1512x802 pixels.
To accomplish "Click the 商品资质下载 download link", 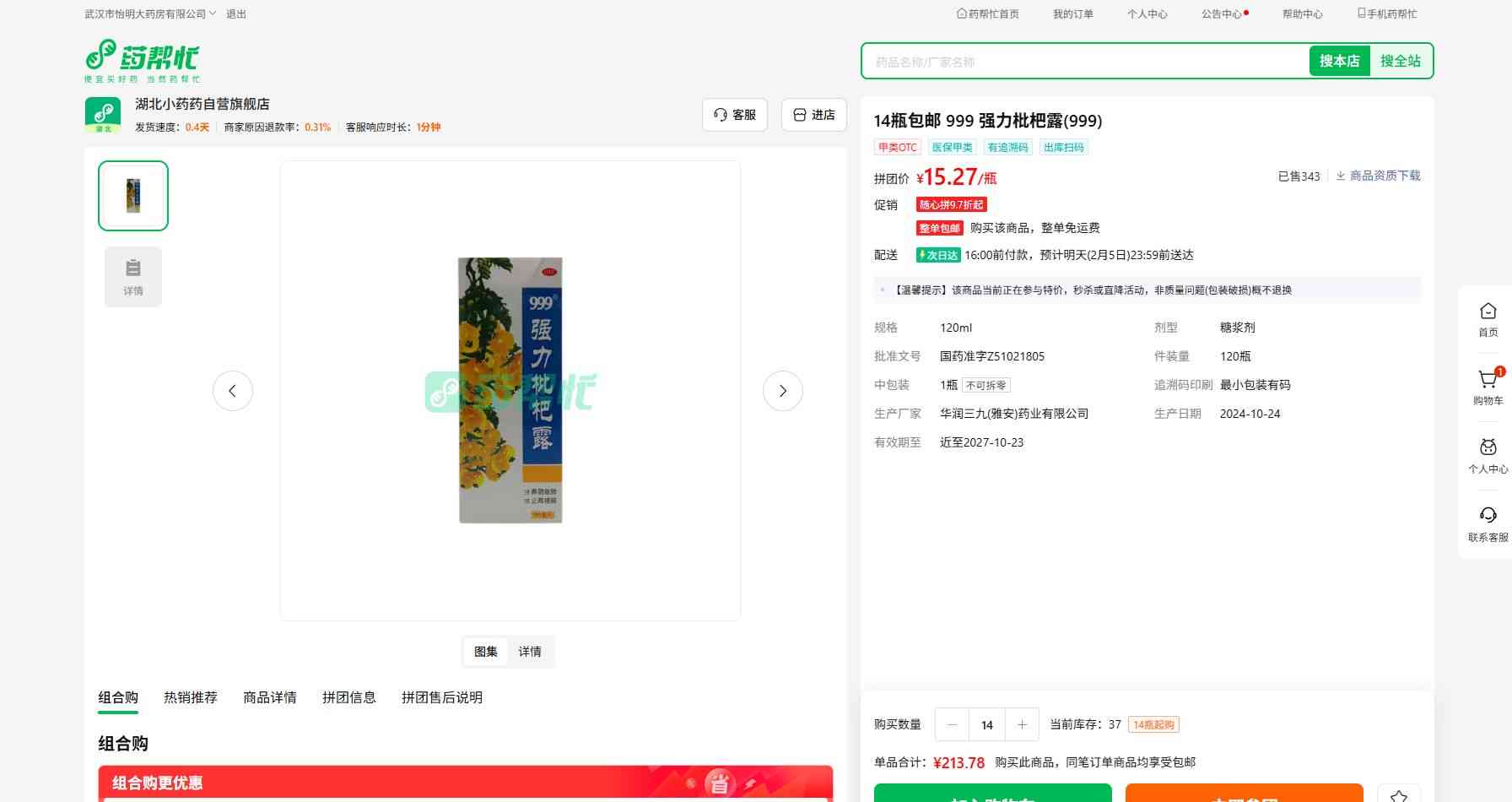I will pos(1378,176).
